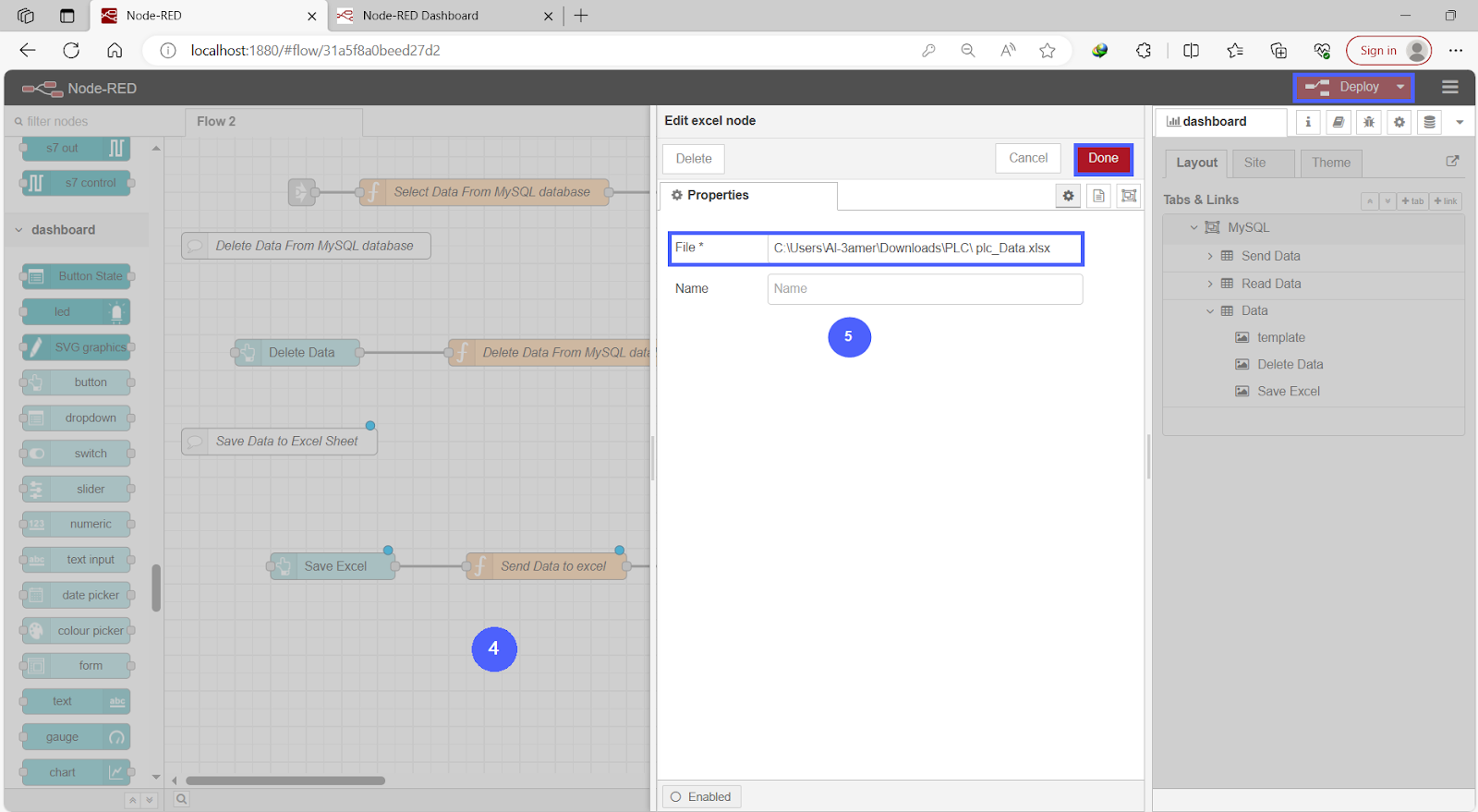Add a new tab with +tab button

pos(1412,201)
